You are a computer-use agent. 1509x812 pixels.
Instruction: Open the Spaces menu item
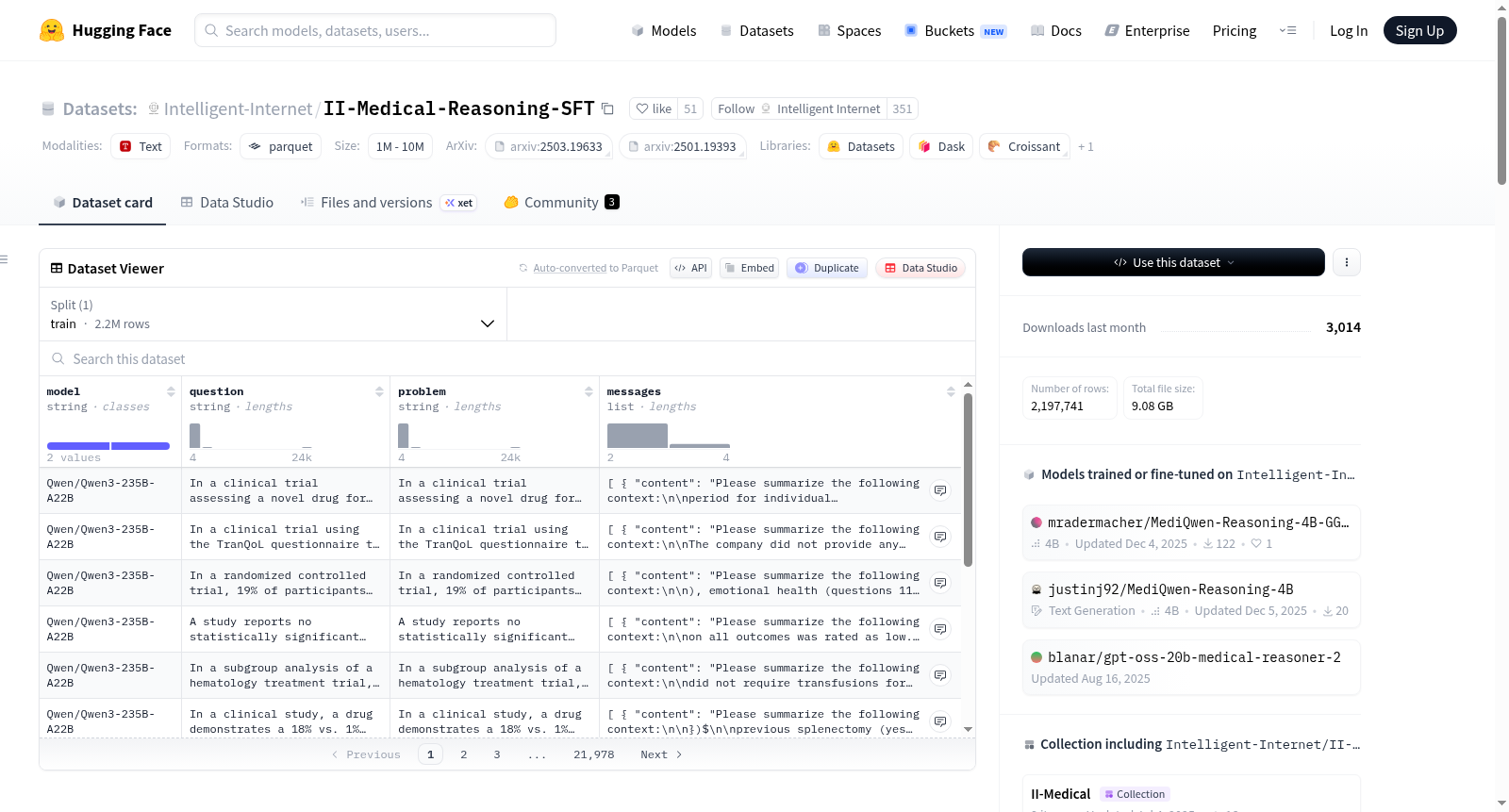pos(849,30)
